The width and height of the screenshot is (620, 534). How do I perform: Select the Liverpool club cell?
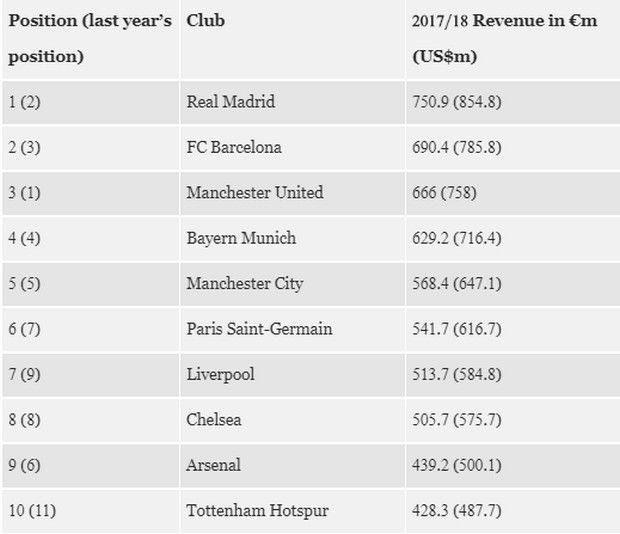[x=220, y=374]
